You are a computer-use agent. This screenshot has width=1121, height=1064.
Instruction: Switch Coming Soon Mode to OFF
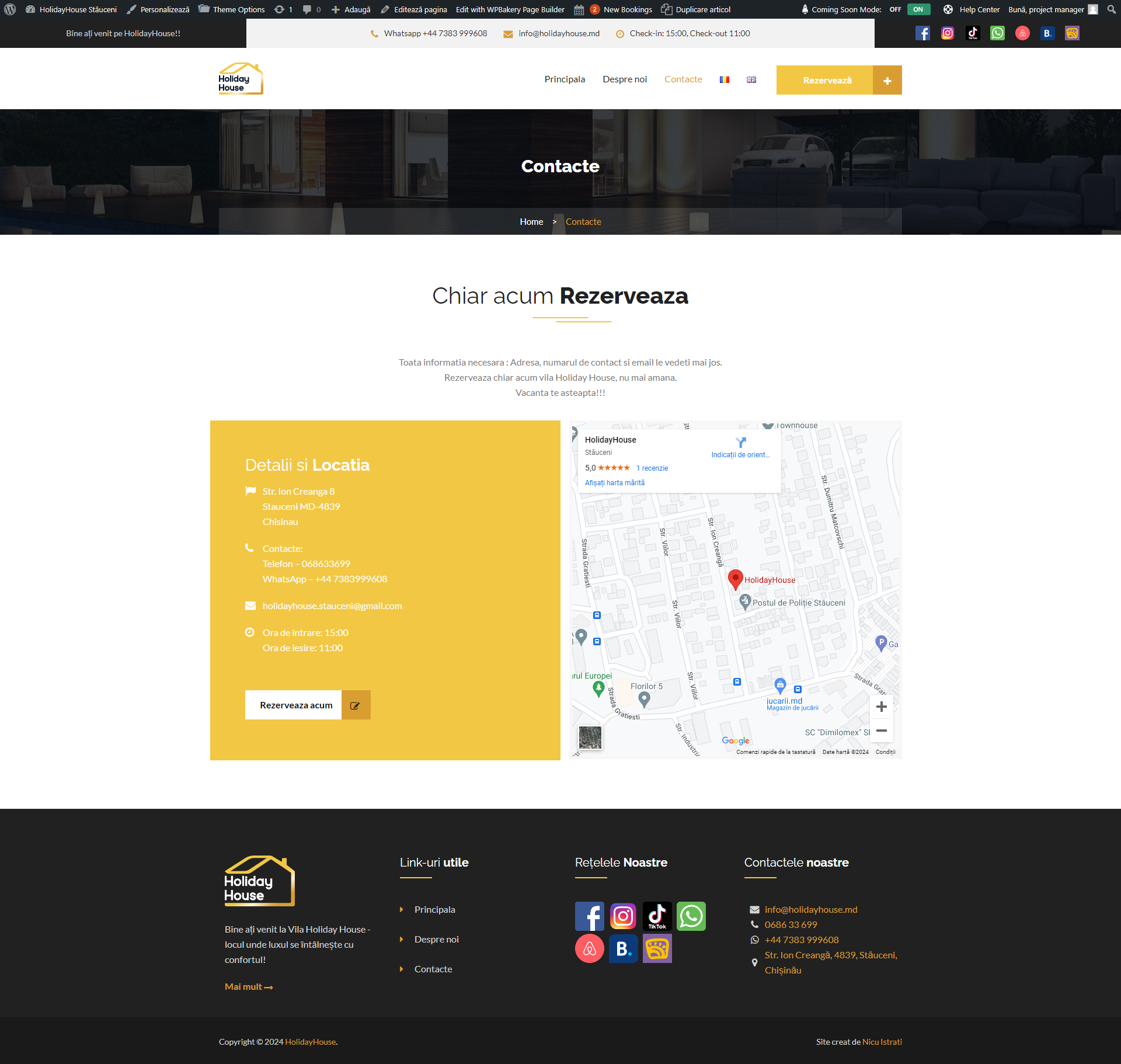(895, 9)
